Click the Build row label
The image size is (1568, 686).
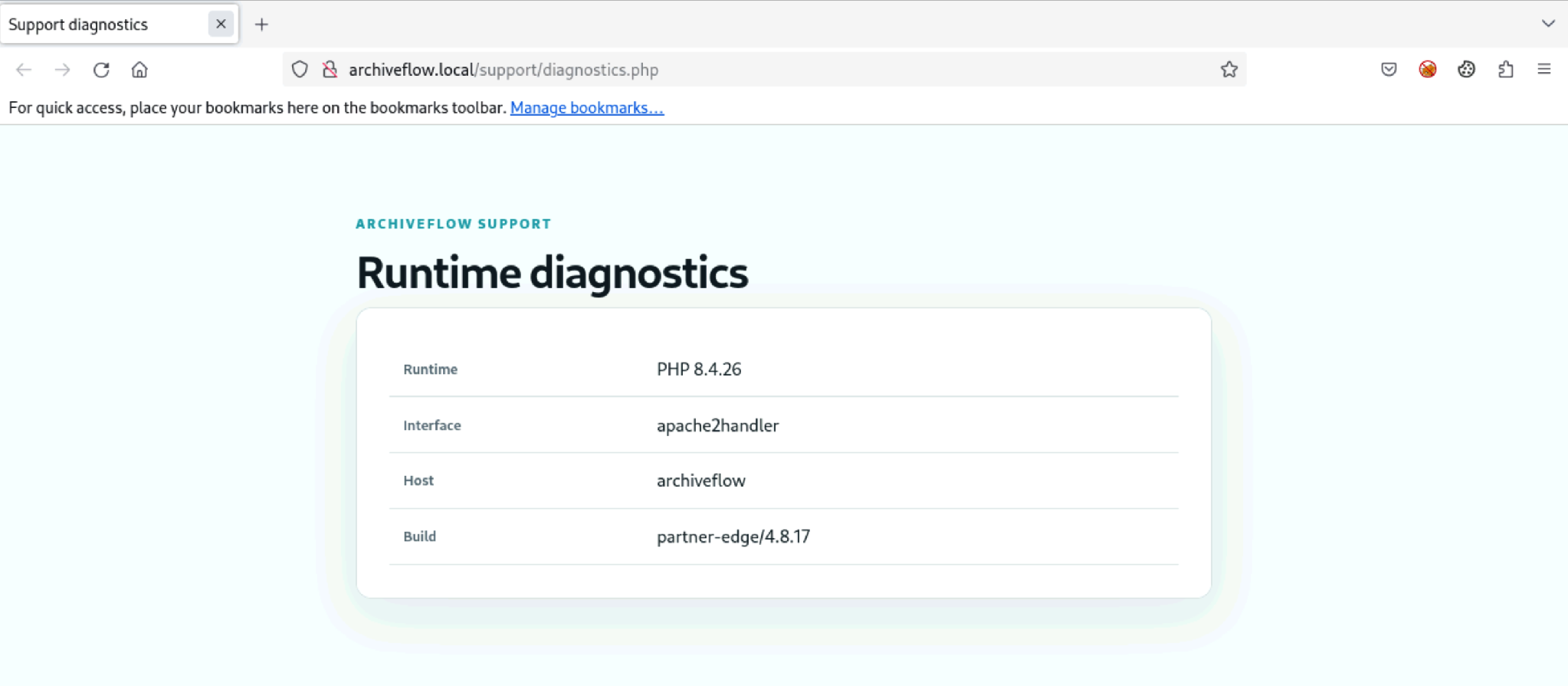pyautogui.click(x=420, y=537)
